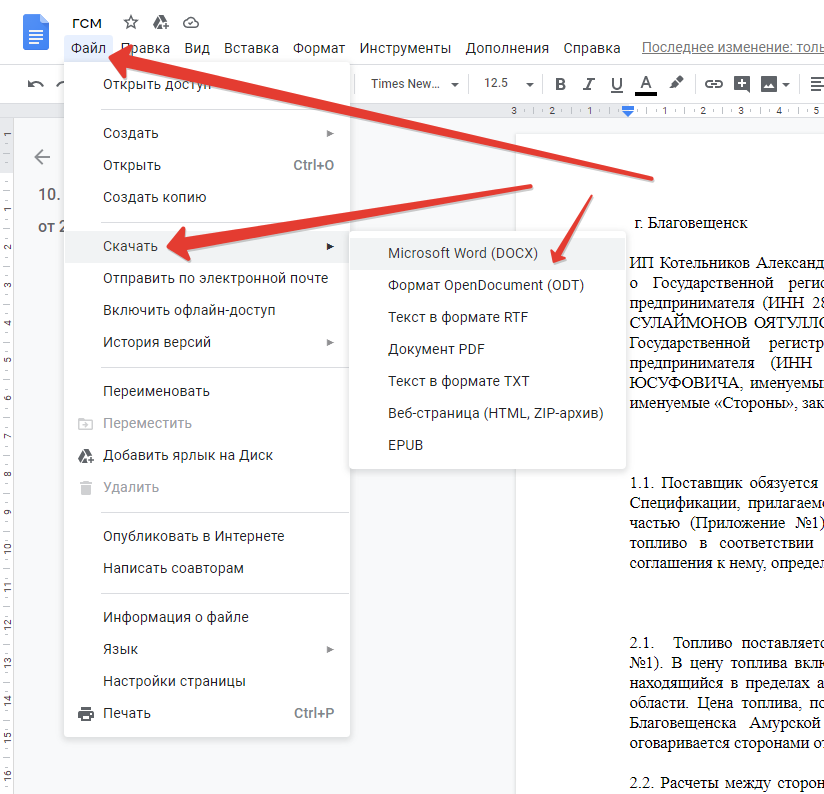Click the move to Drive icon
The height and width of the screenshot is (794, 824).
(x=160, y=22)
